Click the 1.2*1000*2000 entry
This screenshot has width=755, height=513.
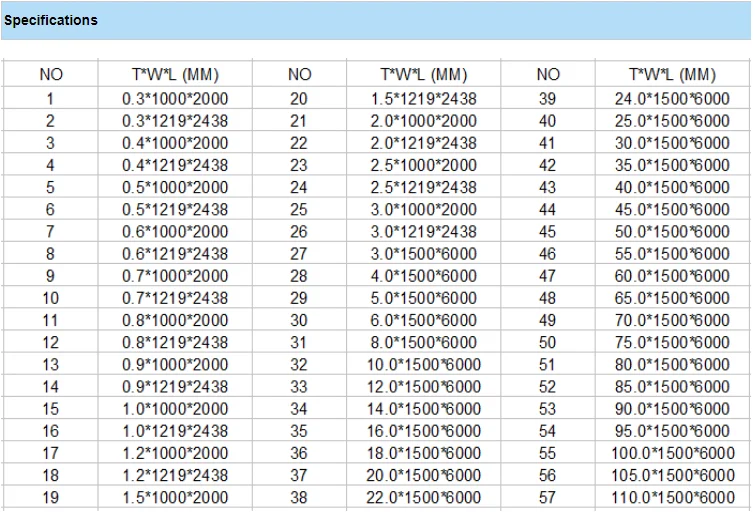pyautogui.click(x=175, y=453)
